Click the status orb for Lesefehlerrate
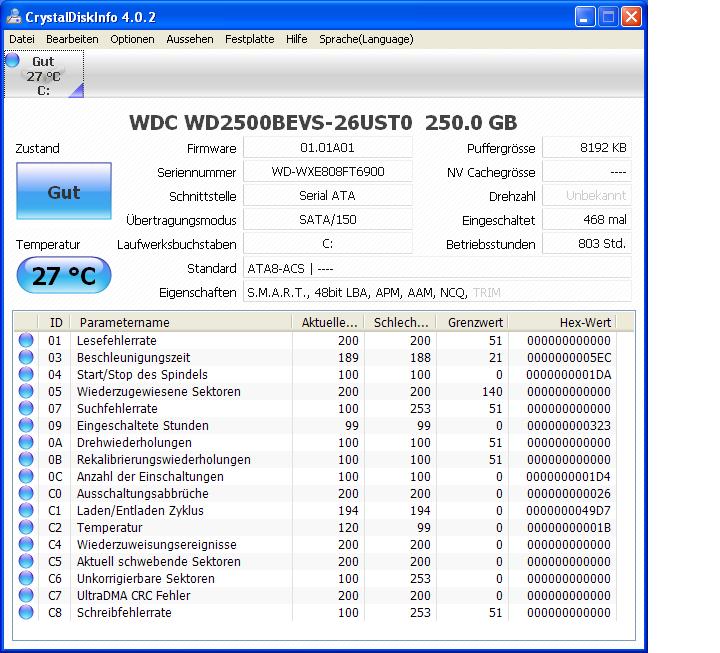The image size is (720, 653). click(x=26, y=340)
